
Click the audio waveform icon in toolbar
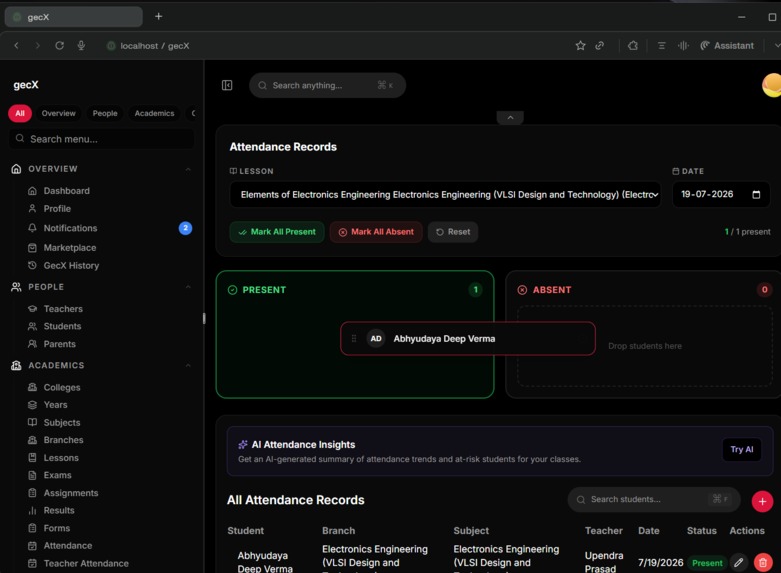[683, 45]
